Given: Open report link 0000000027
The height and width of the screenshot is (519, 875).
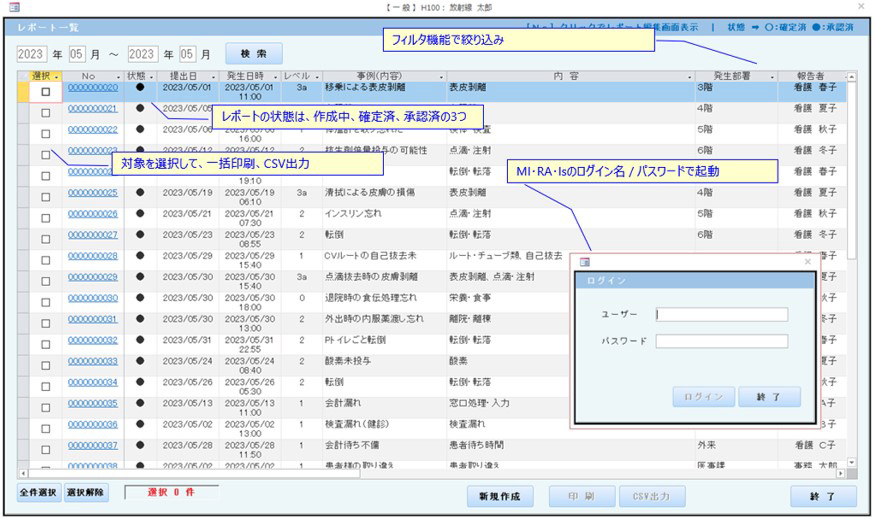Looking at the screenshot, I should click(x=92, y=235).
